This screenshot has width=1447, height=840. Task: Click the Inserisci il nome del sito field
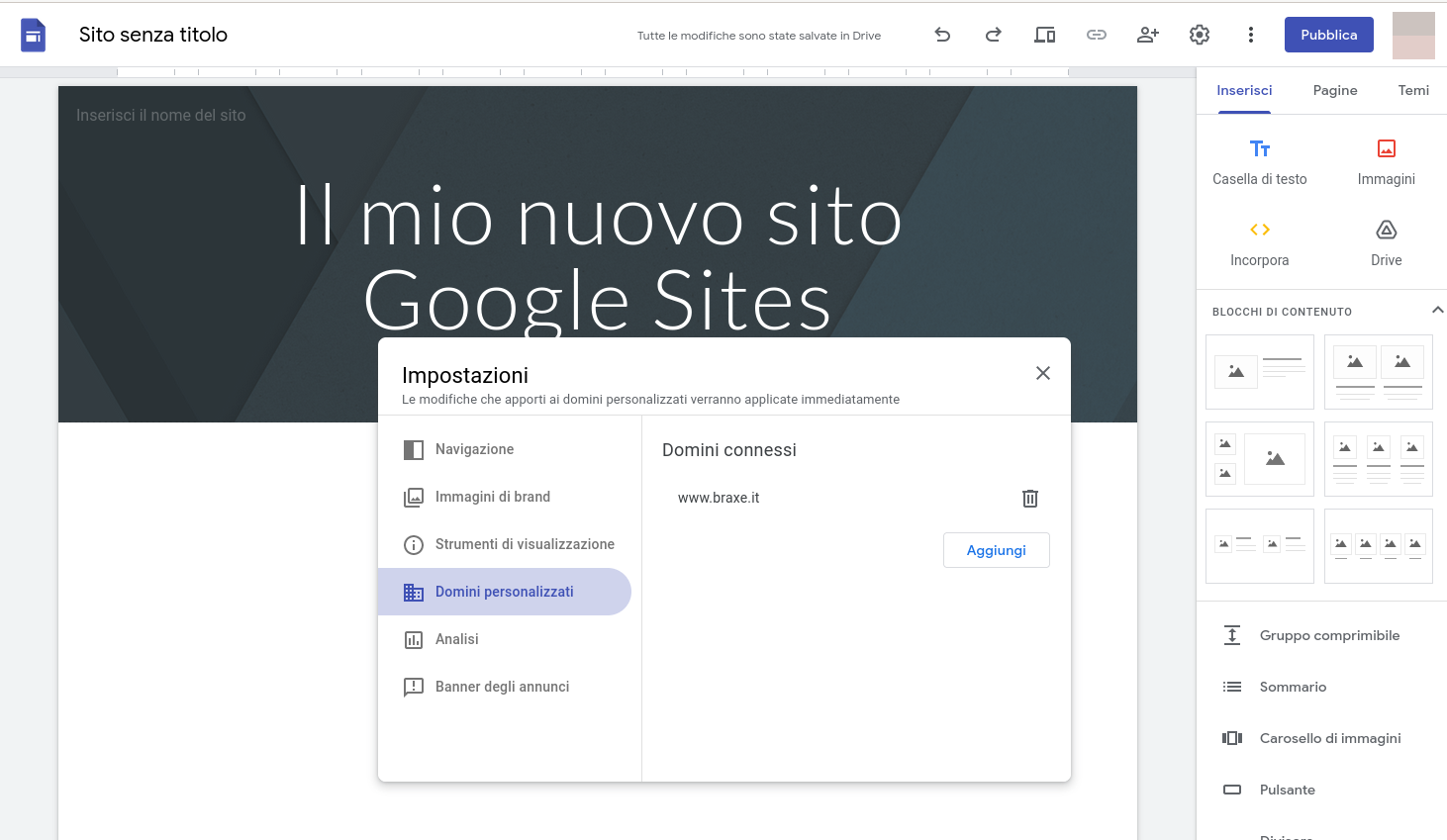pos(161,115)
